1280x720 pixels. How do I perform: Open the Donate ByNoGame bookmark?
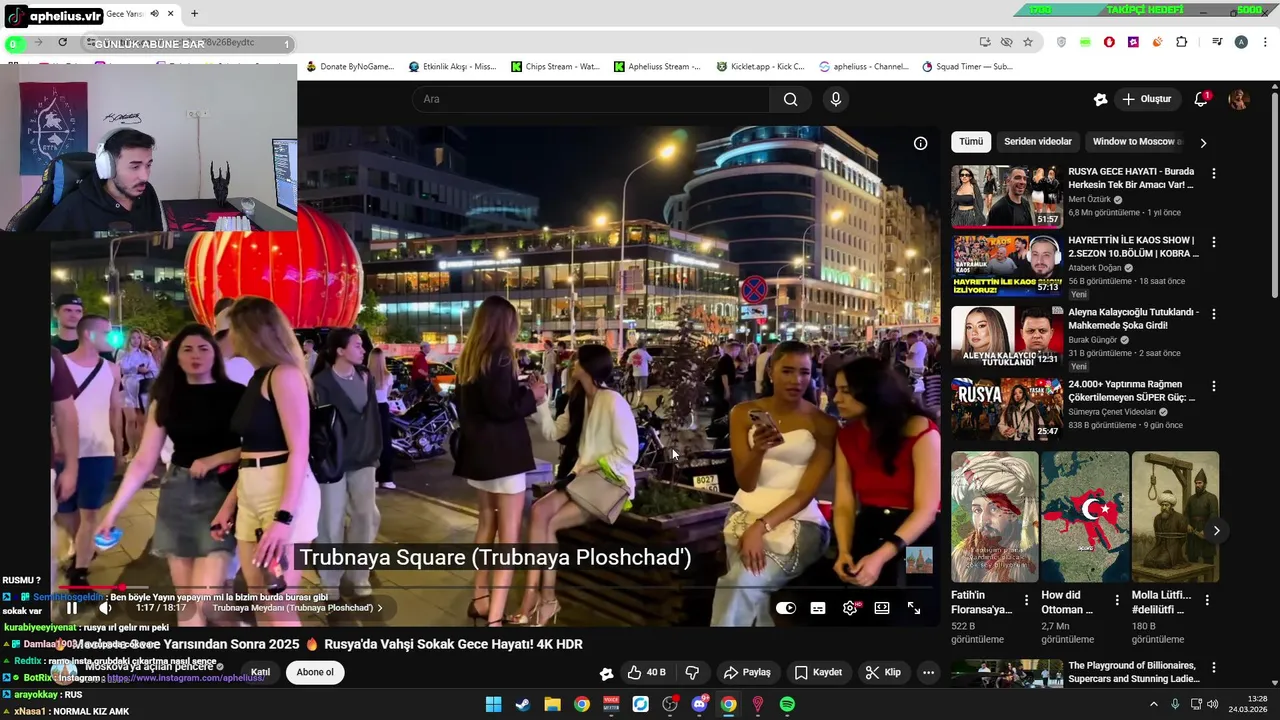click(350, 67)
